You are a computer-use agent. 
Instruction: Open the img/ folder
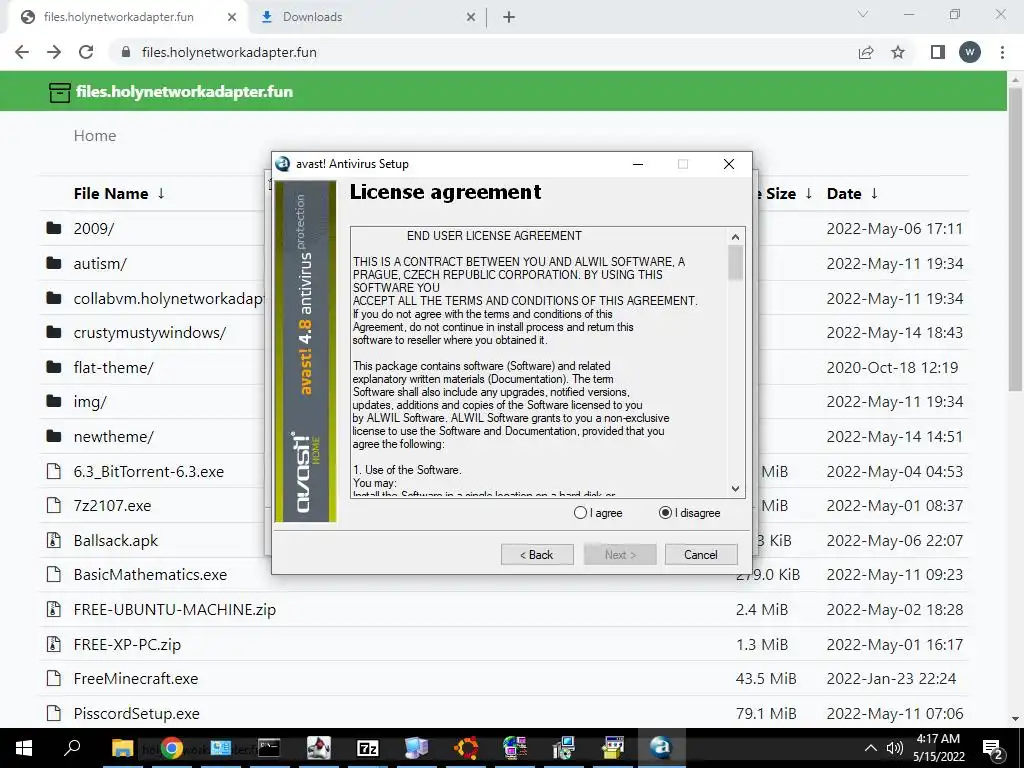(90, 402)
